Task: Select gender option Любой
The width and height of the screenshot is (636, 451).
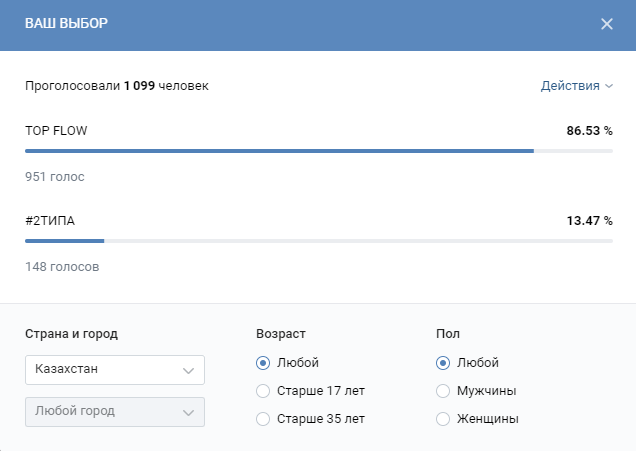Action: (x=443, y=363)
